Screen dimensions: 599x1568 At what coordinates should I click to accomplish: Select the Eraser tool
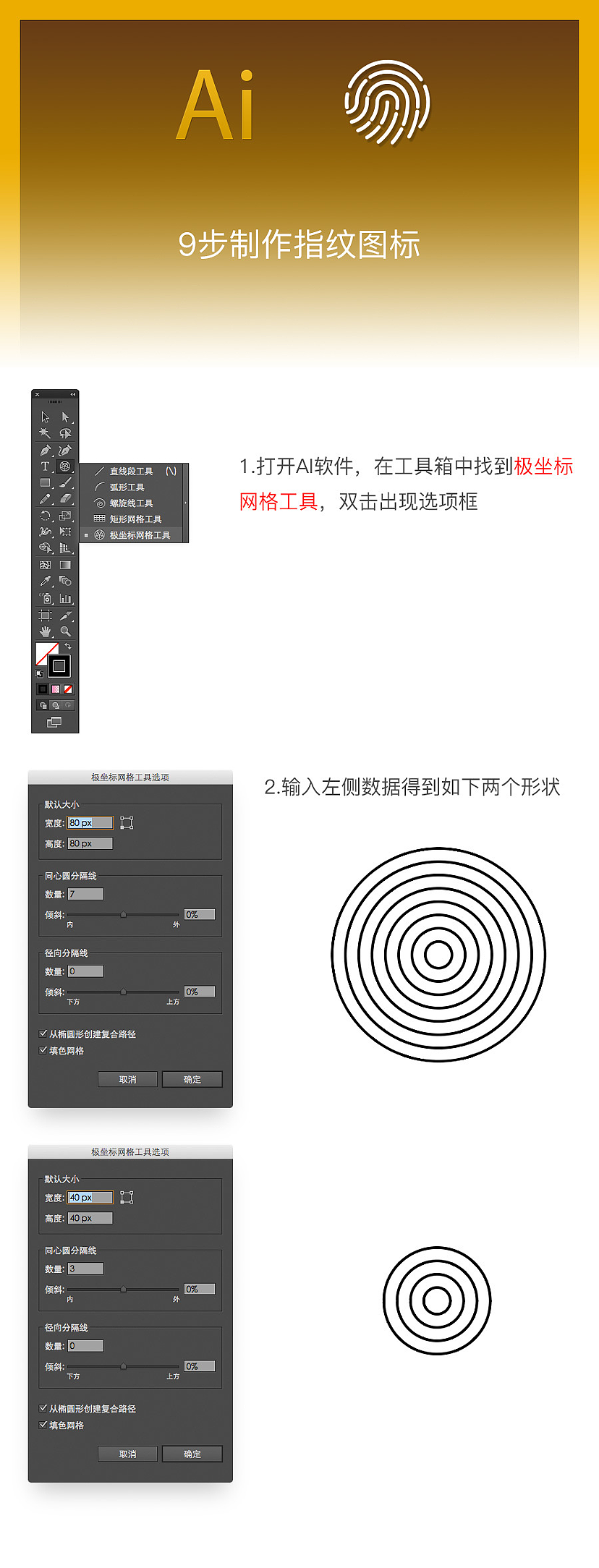[x=65, y=499]
